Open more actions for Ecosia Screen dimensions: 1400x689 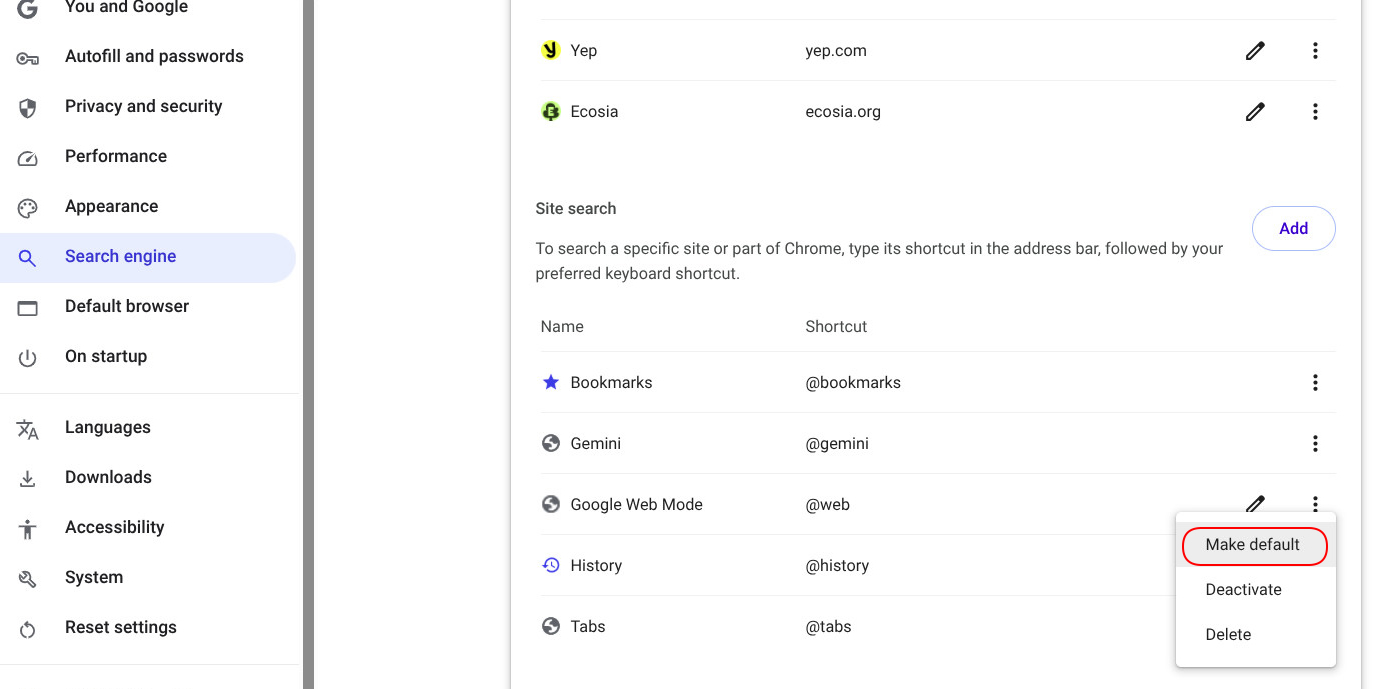tap(1315, 111)
